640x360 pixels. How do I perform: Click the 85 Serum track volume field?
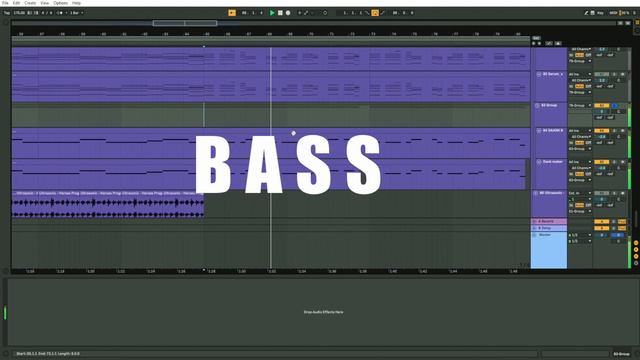coord(602,80)
